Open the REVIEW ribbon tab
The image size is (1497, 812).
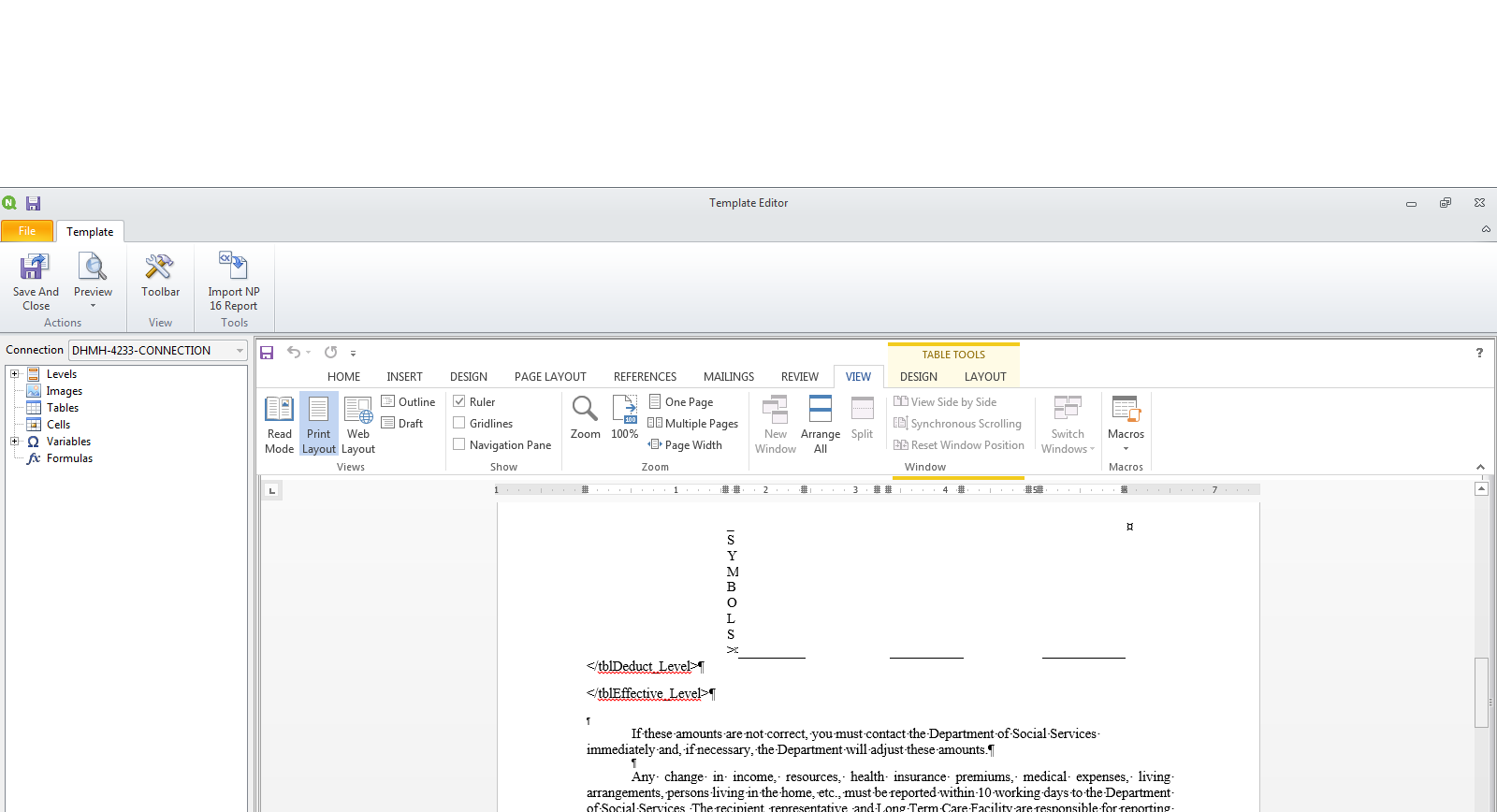click(x=800, y=377)
